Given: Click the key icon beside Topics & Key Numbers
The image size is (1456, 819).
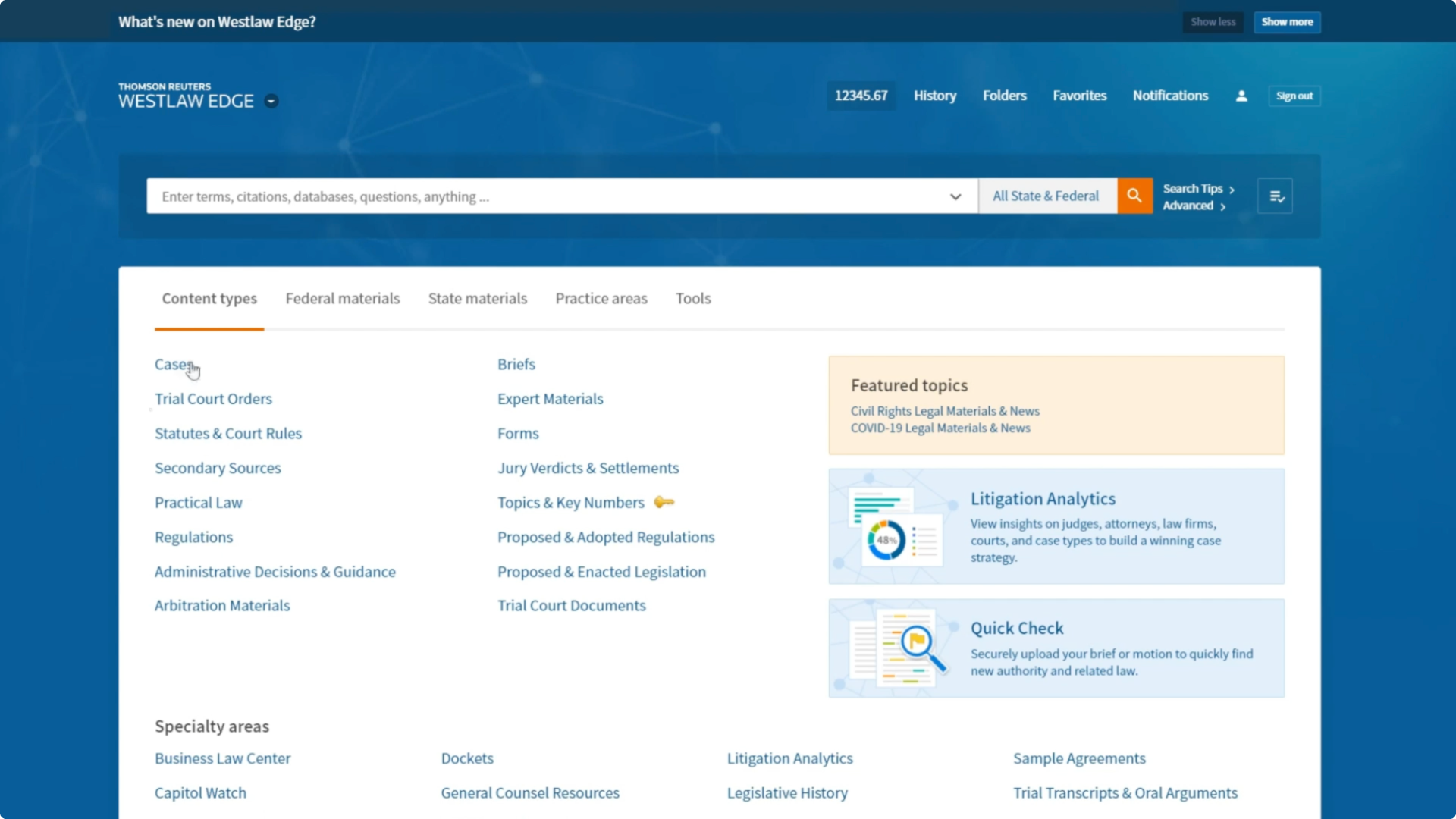Looking at the screenshot, I should click(x=664, y=502).
